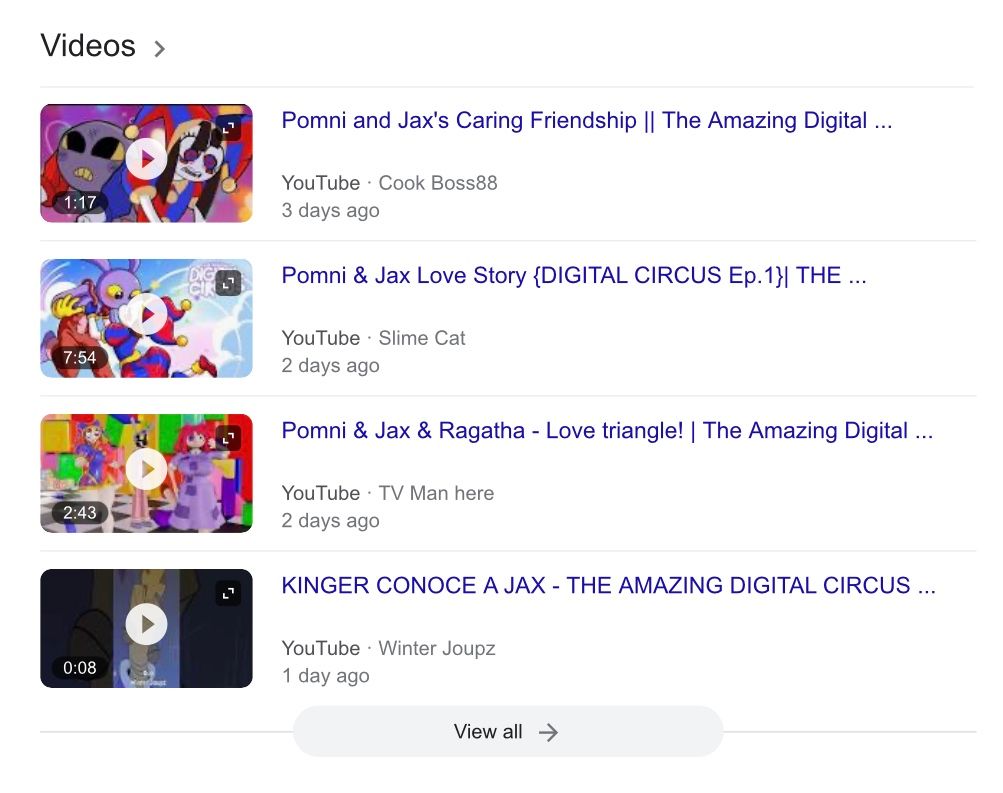Expand the Caring Friendship video preview icon

click(x=228, y=129)
